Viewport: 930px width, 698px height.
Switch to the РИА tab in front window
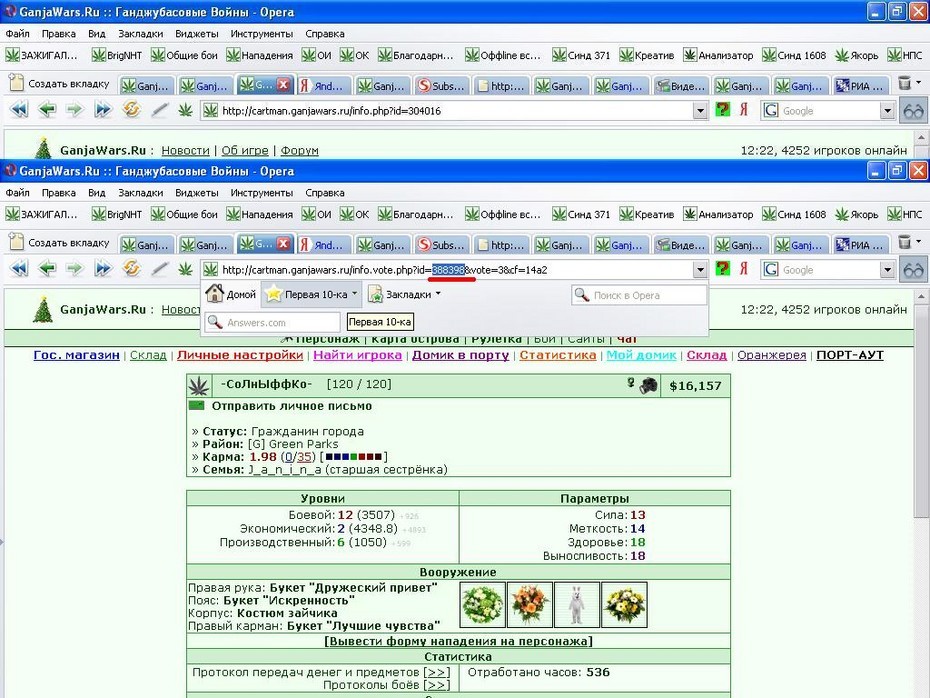(861, 244)
